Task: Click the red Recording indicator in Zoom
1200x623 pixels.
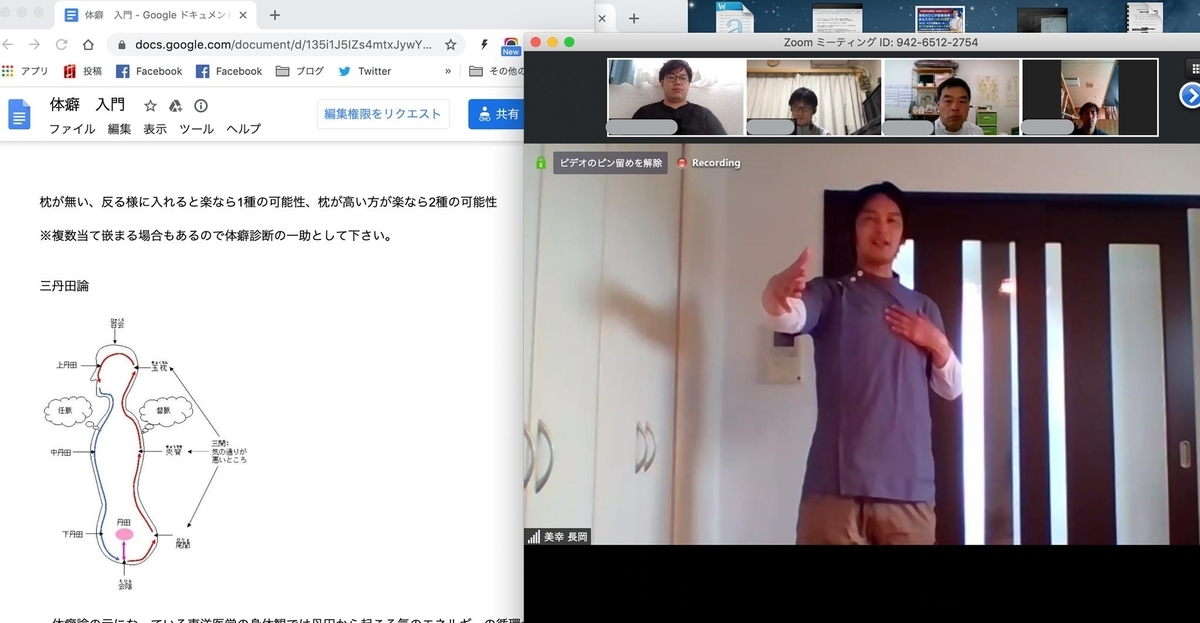Action: tap(709, 163)
